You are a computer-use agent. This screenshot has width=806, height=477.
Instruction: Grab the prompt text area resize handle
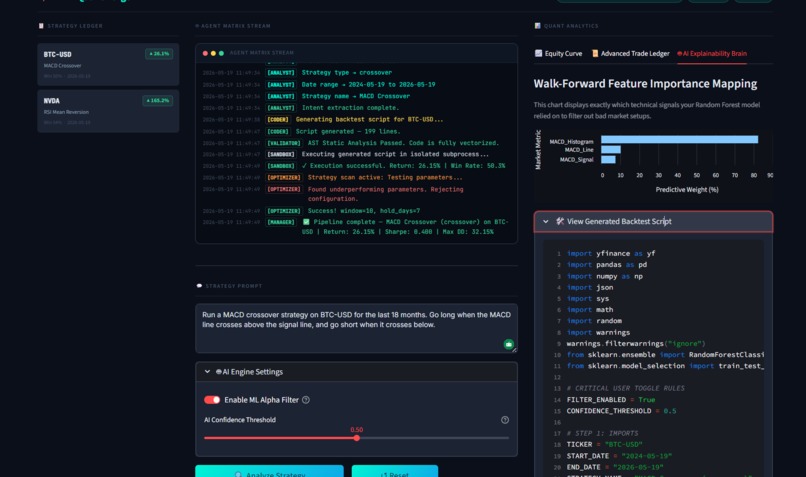point(515,350)
